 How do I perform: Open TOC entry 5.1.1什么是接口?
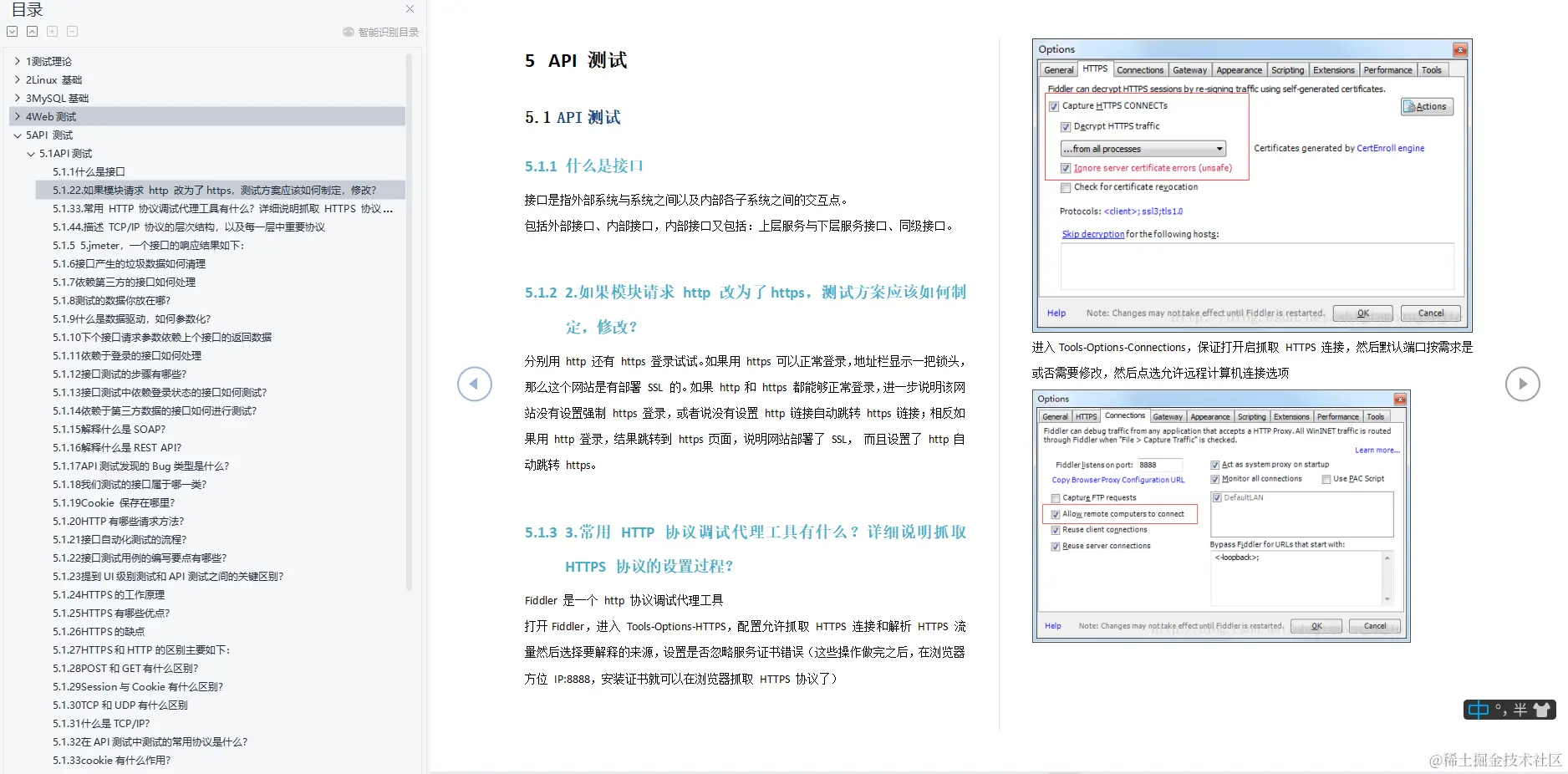pos(89,171)
